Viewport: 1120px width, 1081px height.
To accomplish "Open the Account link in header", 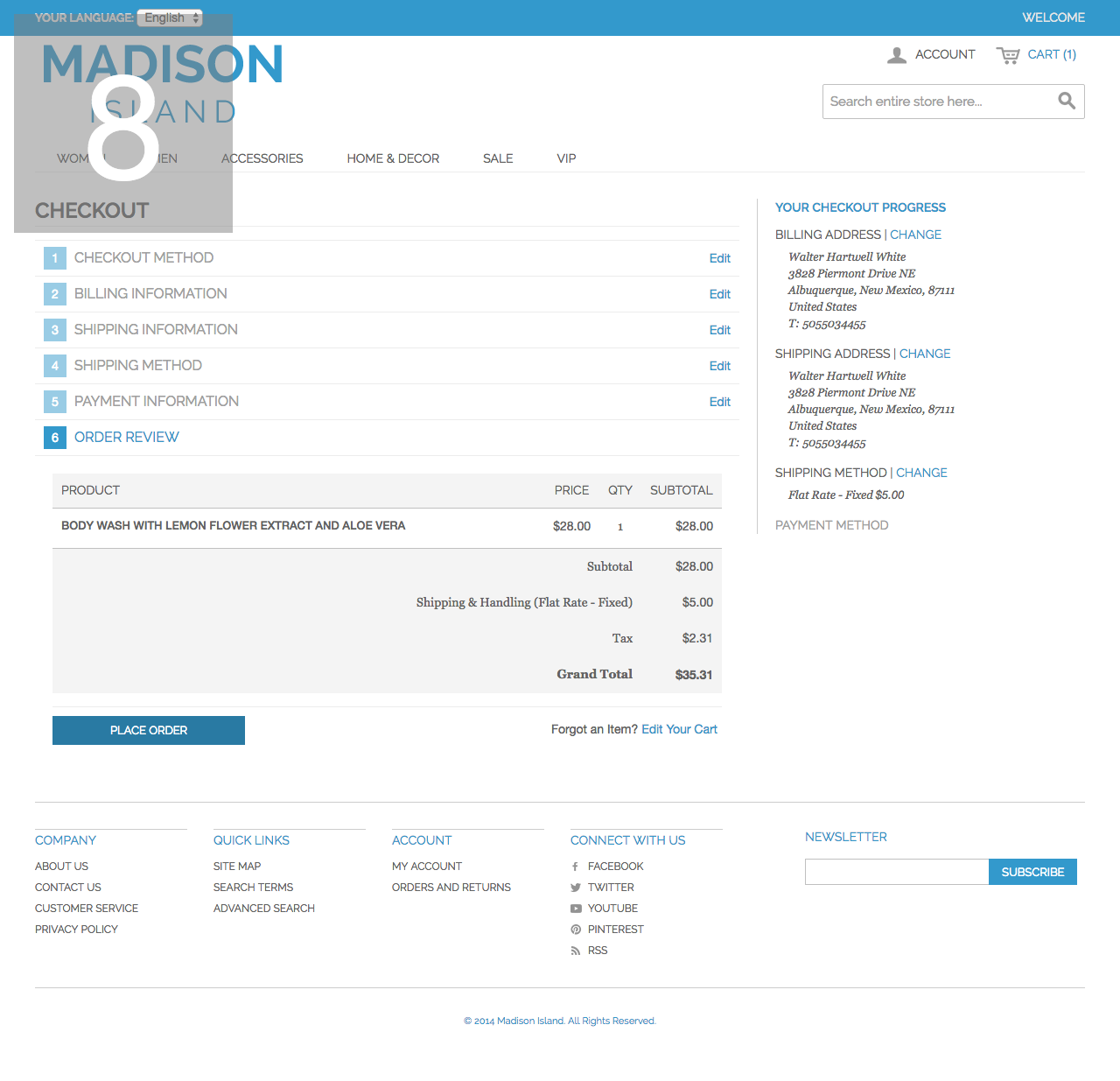I will (x=945, y=54).
